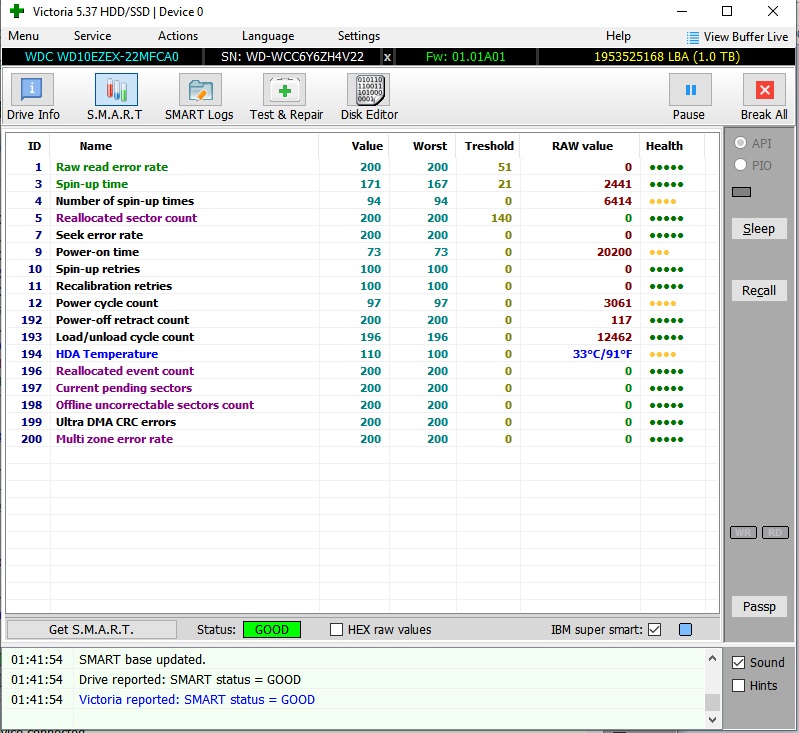
Task: Click the Get S.M.A.R.T. button
Action: 92,630
